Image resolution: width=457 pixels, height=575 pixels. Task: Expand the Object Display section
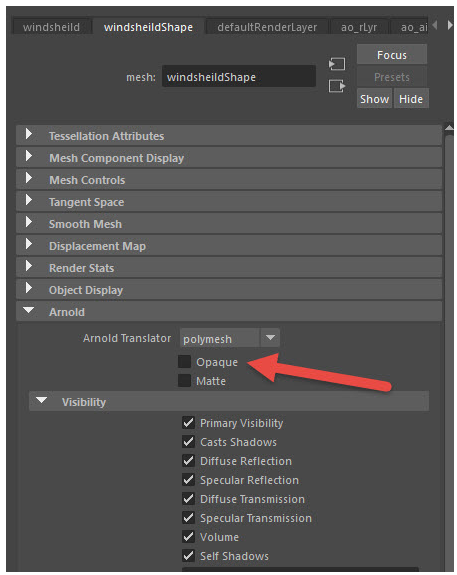click(229, 290)
